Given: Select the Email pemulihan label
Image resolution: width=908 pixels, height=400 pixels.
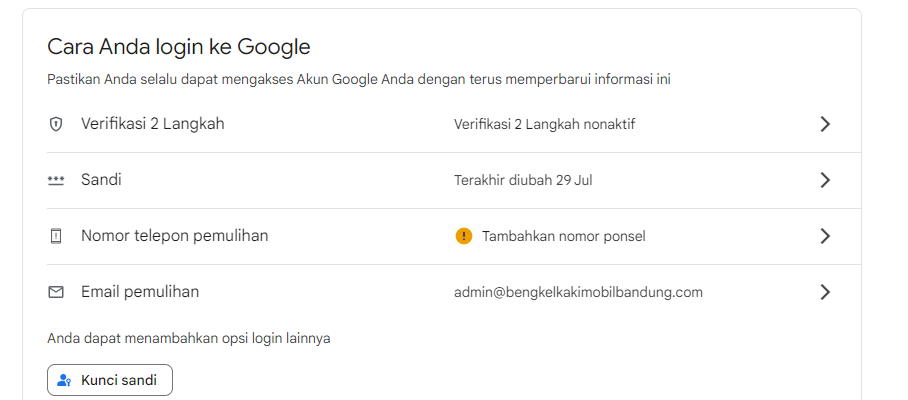Looking at the screenshot, I should point(140,292).
